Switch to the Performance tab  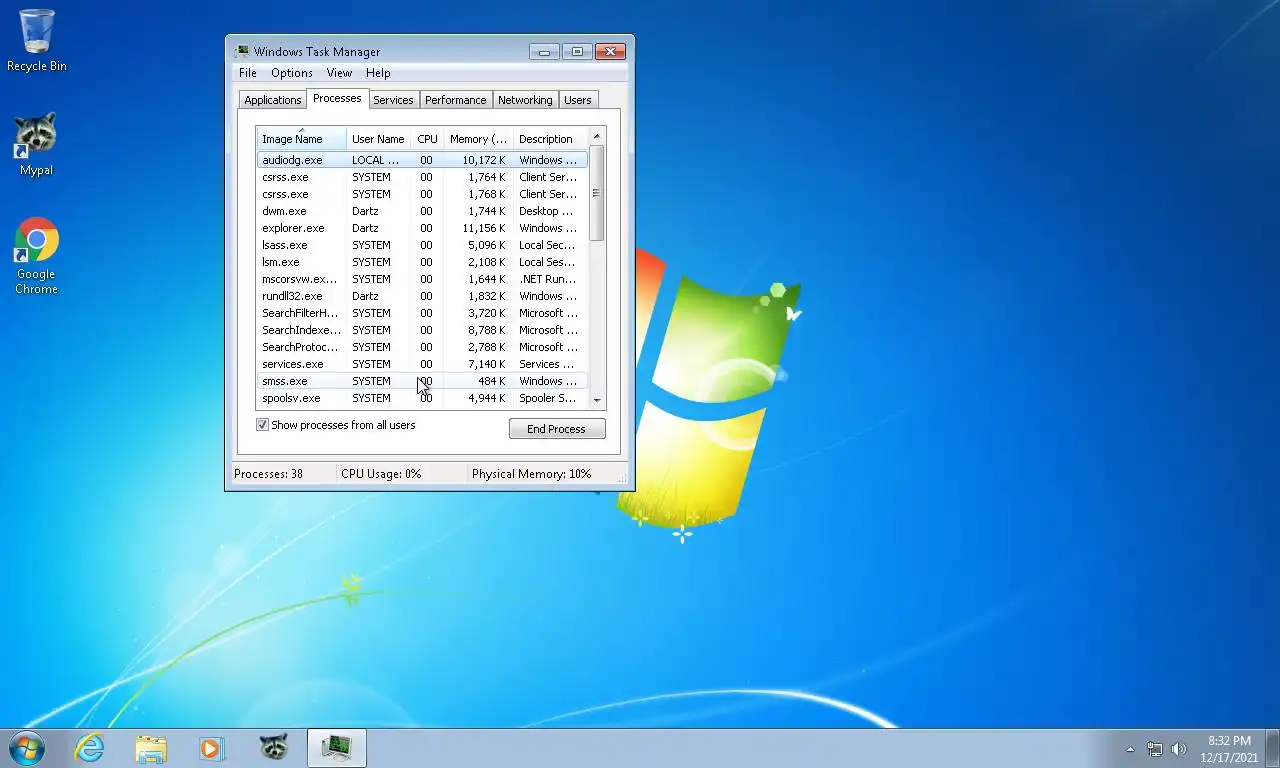point(455,100)
